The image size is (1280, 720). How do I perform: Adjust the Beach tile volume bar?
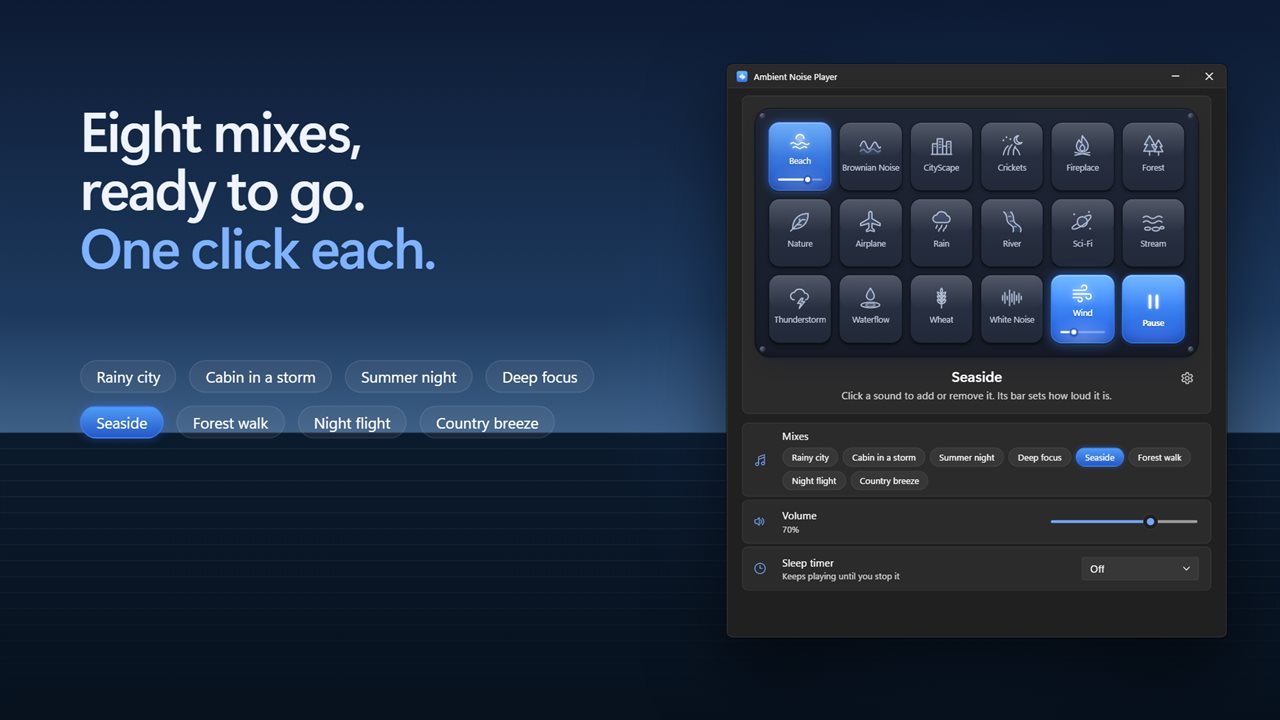click(800, 179)
